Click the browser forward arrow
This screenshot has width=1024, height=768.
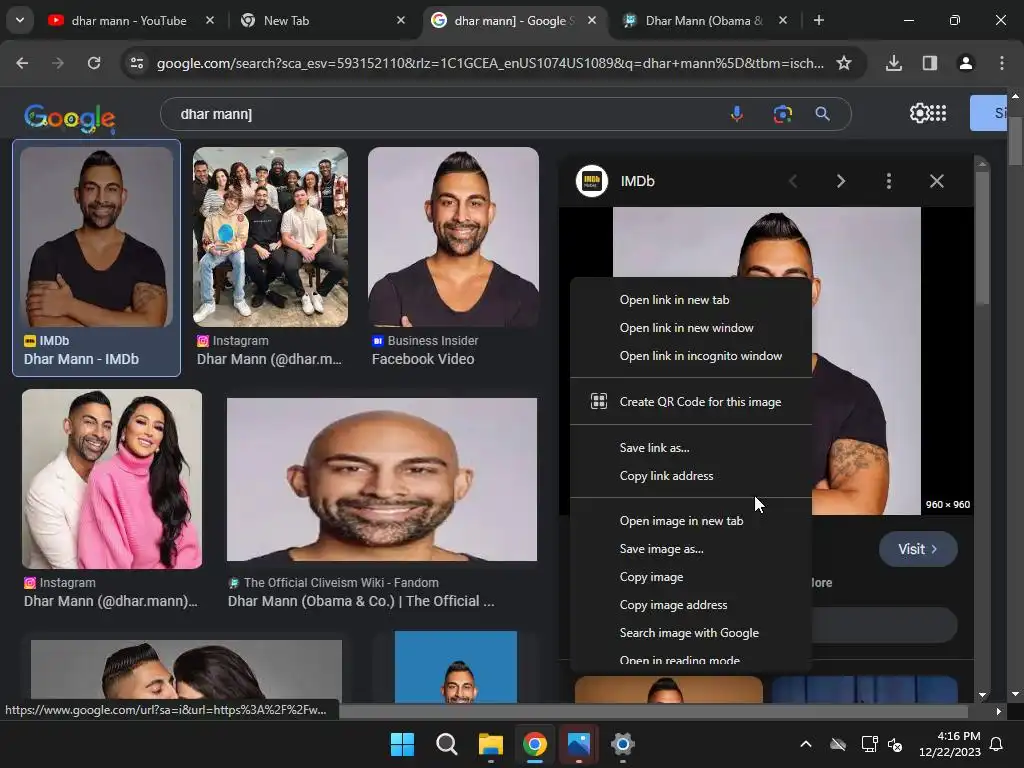point(57,63)
